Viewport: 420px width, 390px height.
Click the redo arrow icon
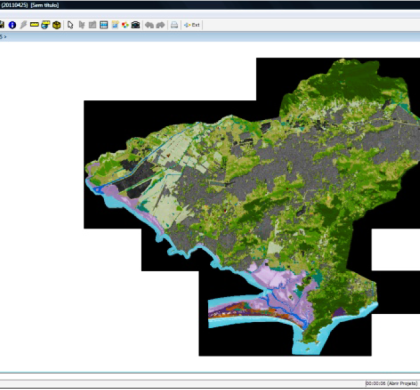coord(161,25)
